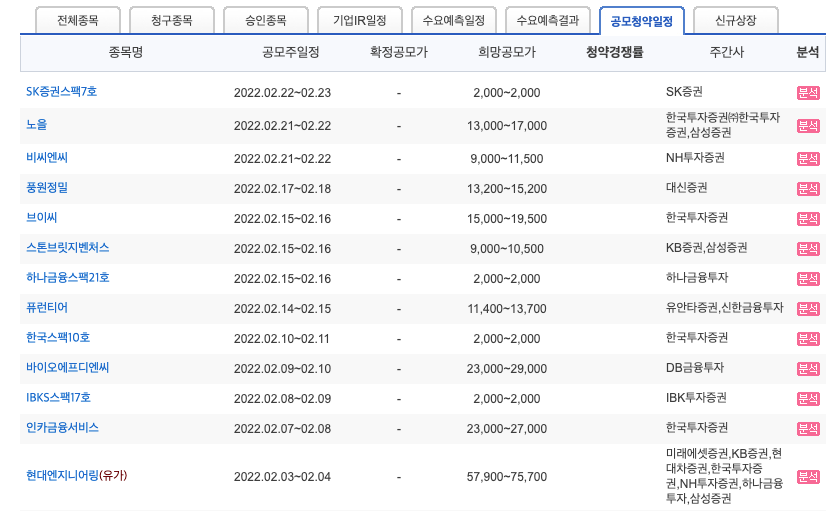The width and height of the screenshot is (831, 511).
Task: Click the 종목명 column header
Action: coord(126,52)
